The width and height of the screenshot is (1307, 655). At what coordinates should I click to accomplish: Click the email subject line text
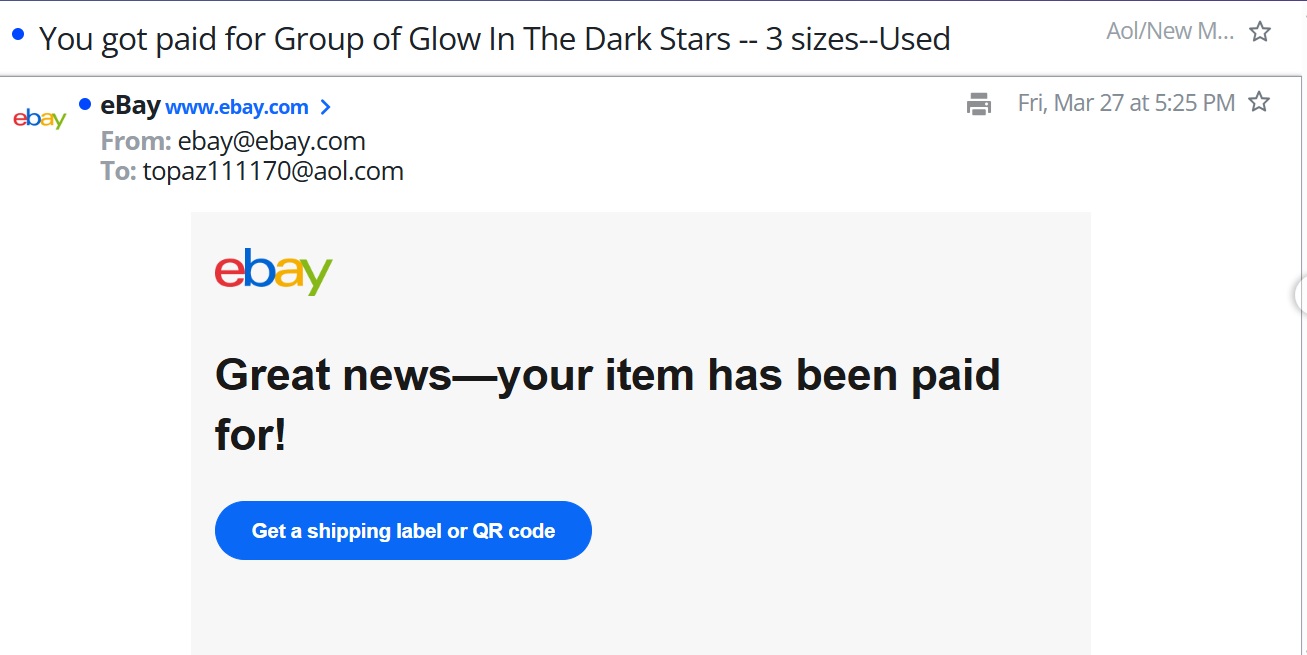pyautogui.click(x=494, y=39)
